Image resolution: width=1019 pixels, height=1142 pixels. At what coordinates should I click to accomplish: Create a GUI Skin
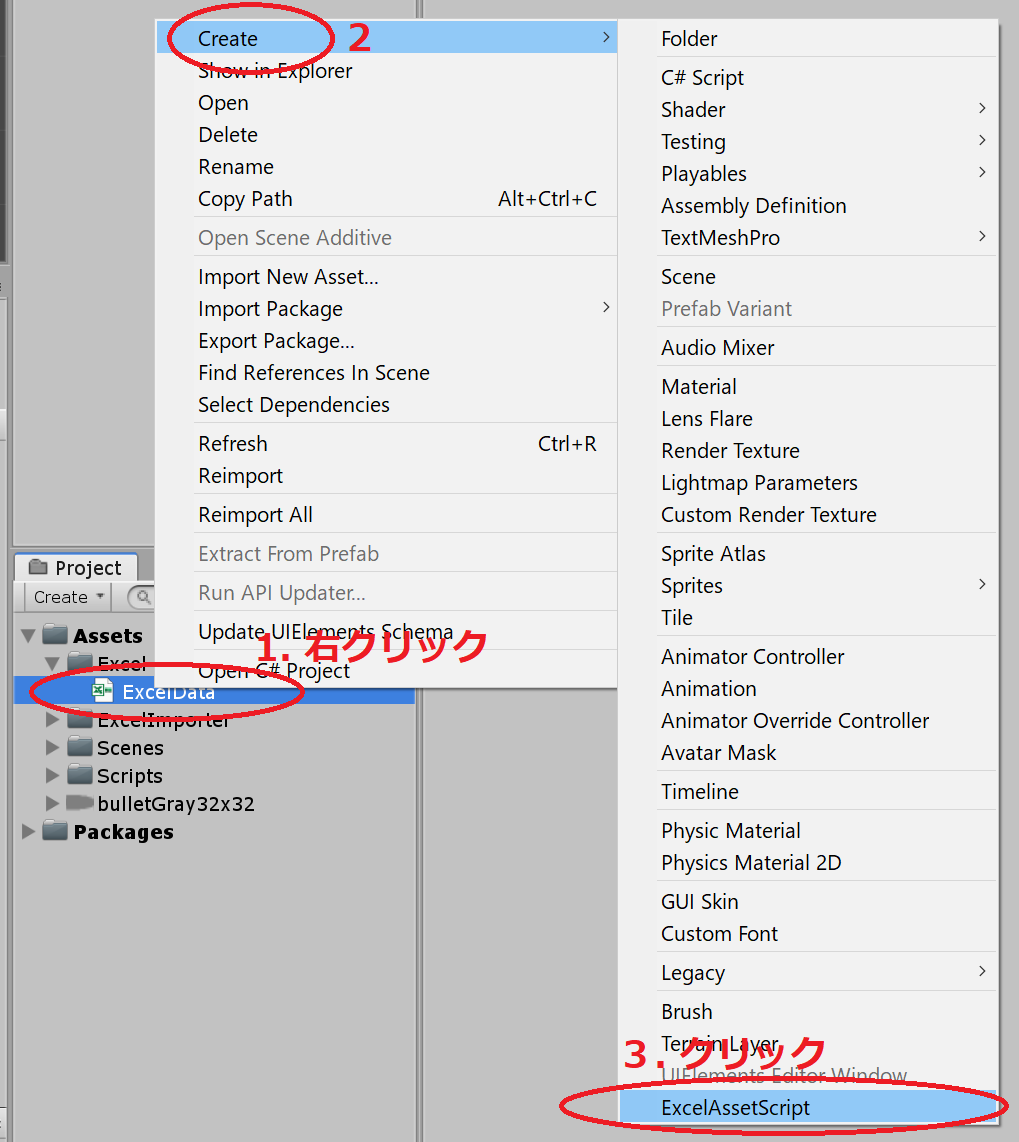[808, 902]
